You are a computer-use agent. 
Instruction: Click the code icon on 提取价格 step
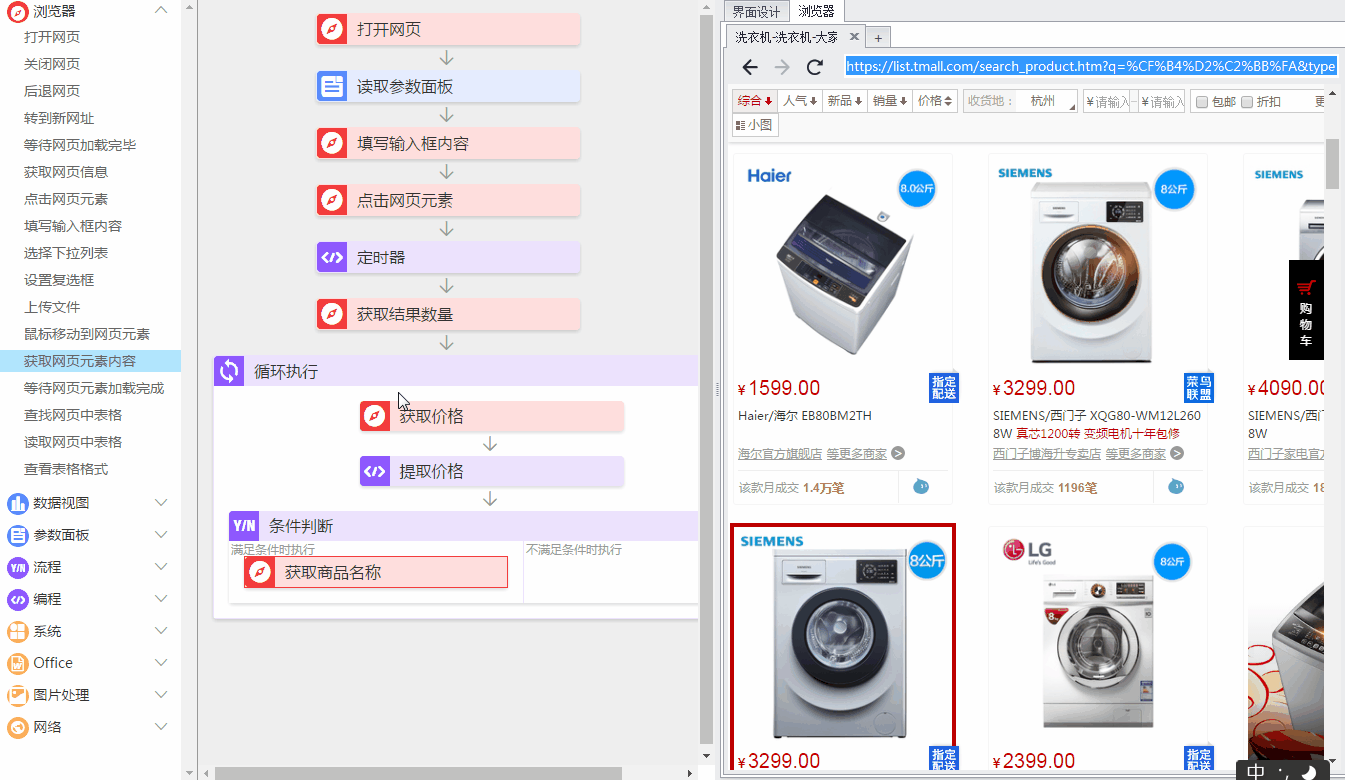coord(375,471)
